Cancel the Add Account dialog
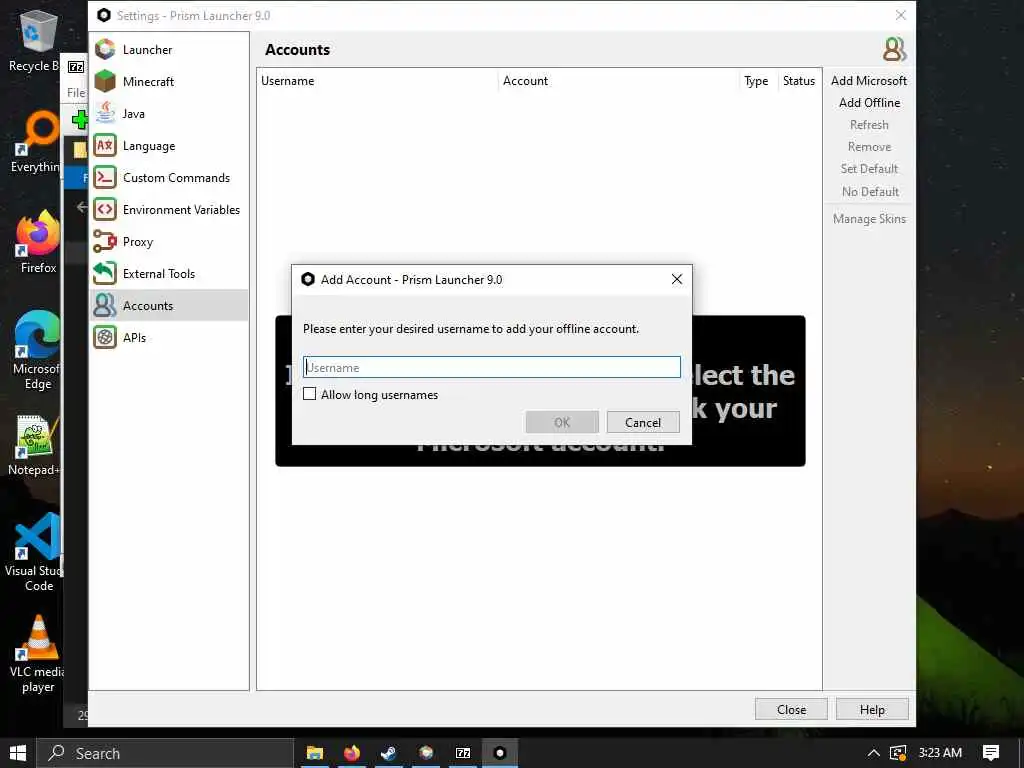This screenshot has height=768, width=1024. coord(643,422)
